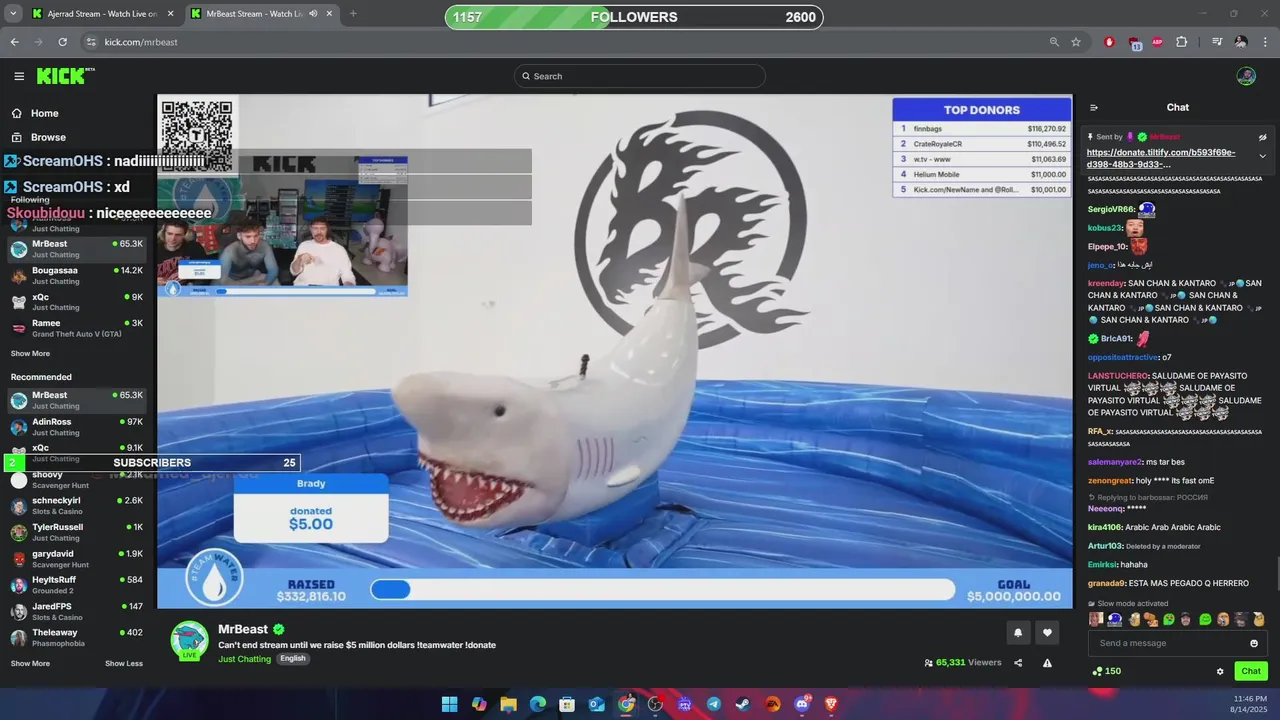Select the MrBeast Stream tab
The image size is (1280, 720).
(262, 14)
